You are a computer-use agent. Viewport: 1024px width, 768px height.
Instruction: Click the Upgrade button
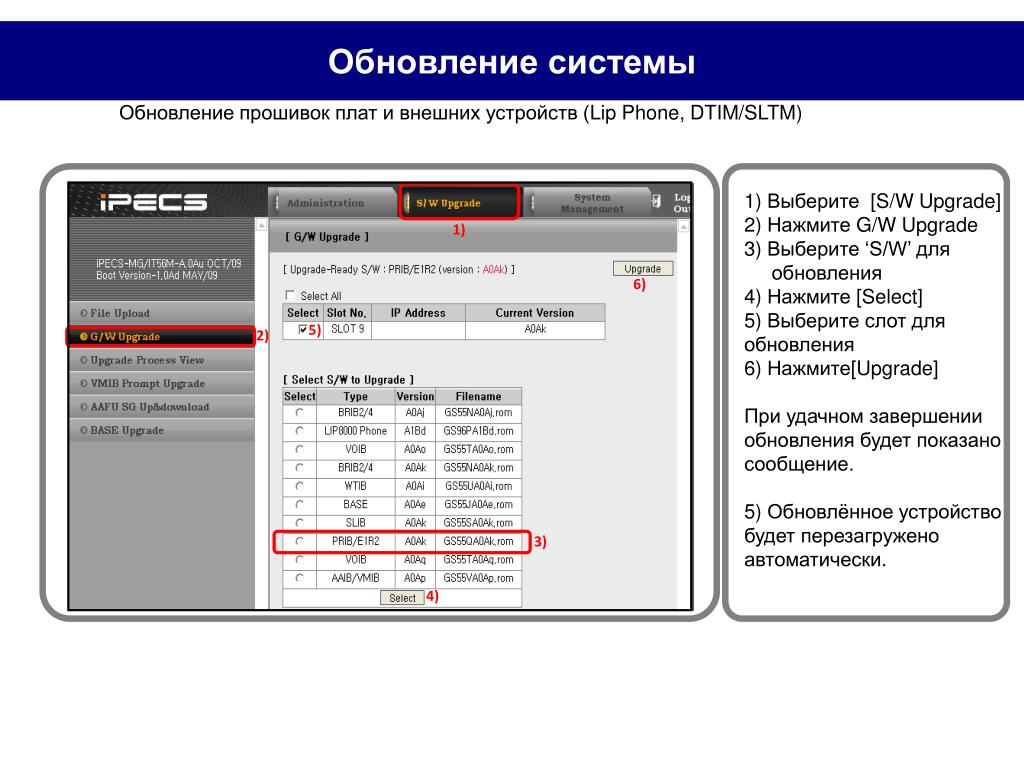(643, 269)
